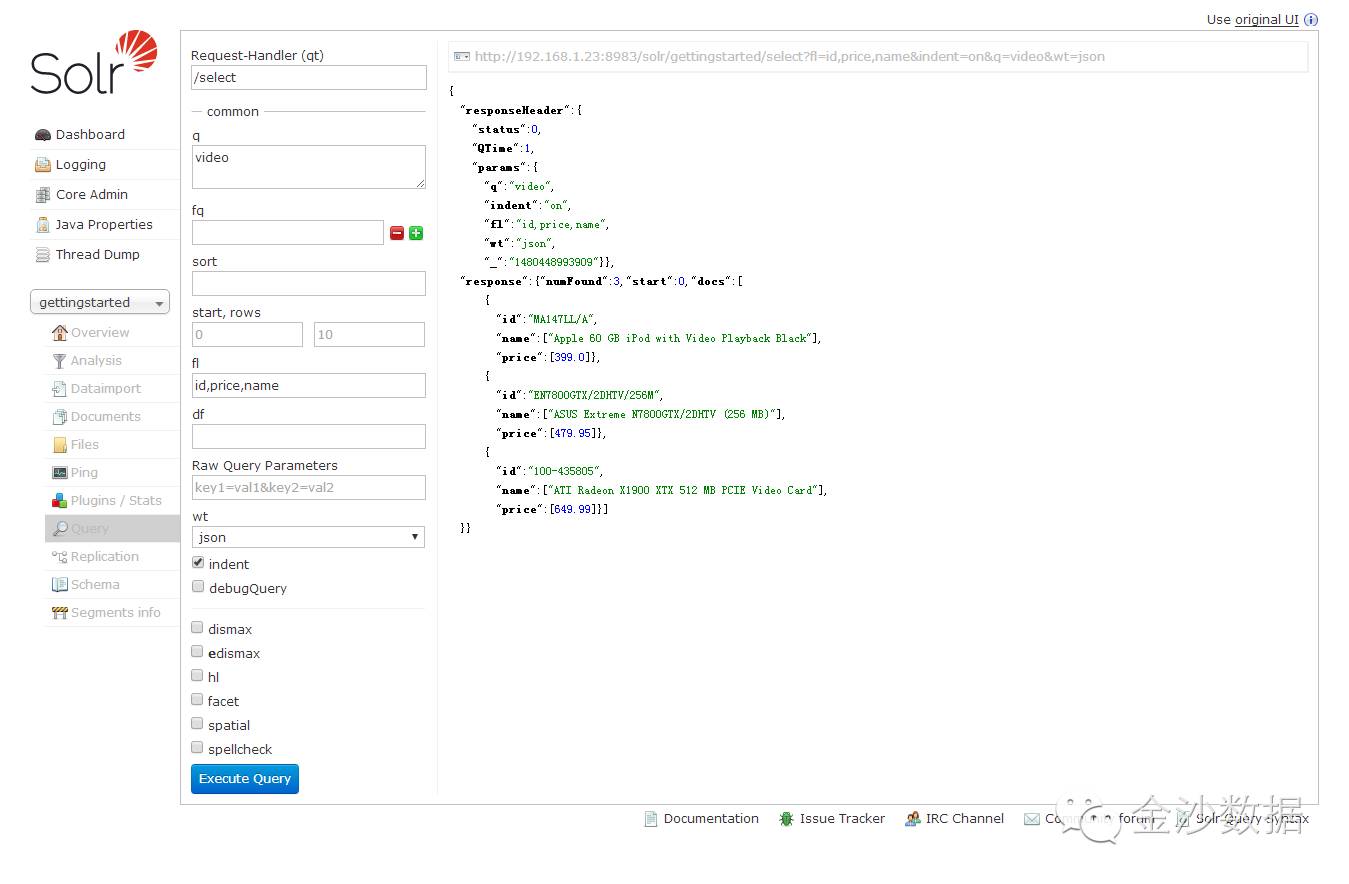Click the Dataimport icon
The width and height of the screenshot is (1349, 884).
pos(60,389)
